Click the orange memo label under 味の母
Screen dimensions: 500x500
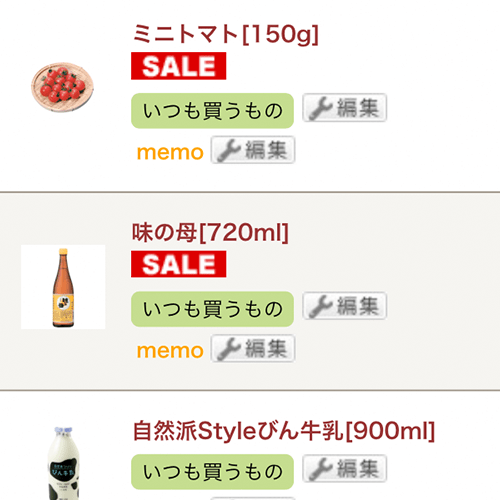[x=170, y=351]
